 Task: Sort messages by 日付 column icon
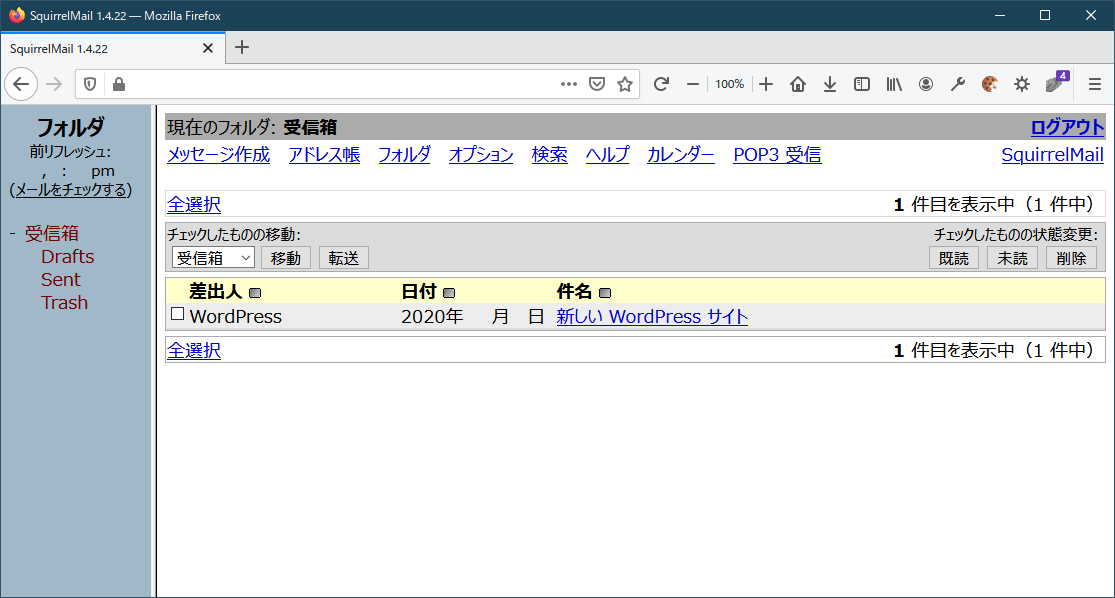pyautogui.click(x=449, y=293)
